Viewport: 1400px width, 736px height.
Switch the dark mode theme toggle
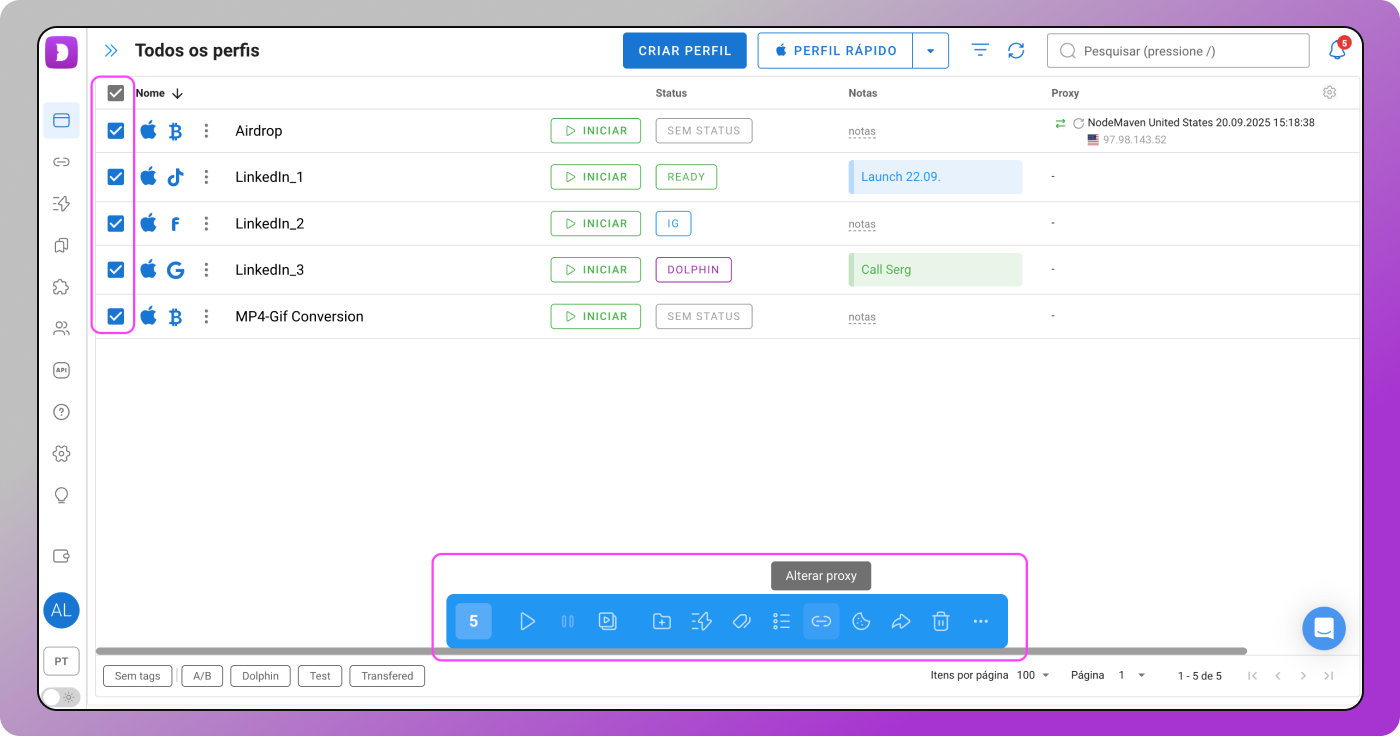61,697
